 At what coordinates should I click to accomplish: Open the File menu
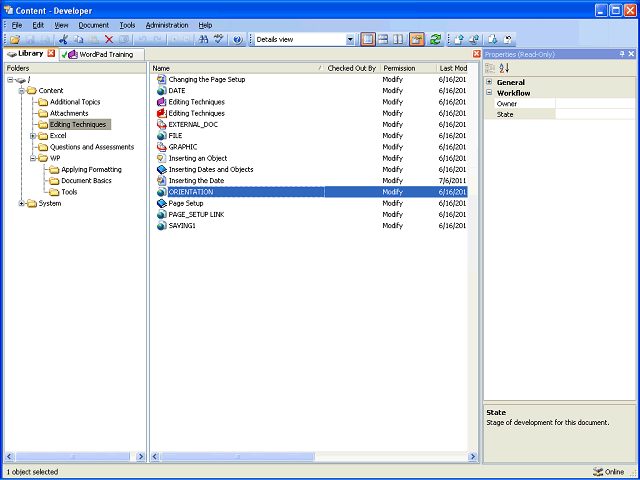[x=17, y=25]
